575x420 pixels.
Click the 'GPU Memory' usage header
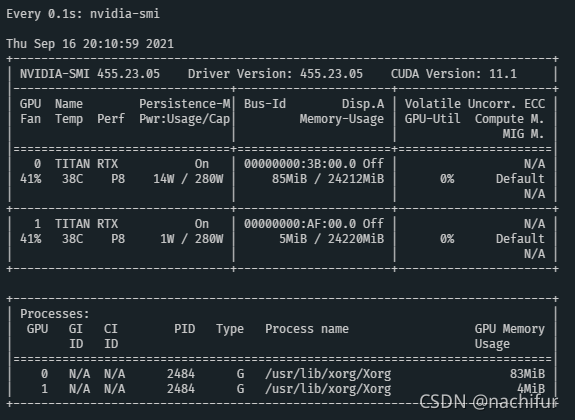pos(509,329)
